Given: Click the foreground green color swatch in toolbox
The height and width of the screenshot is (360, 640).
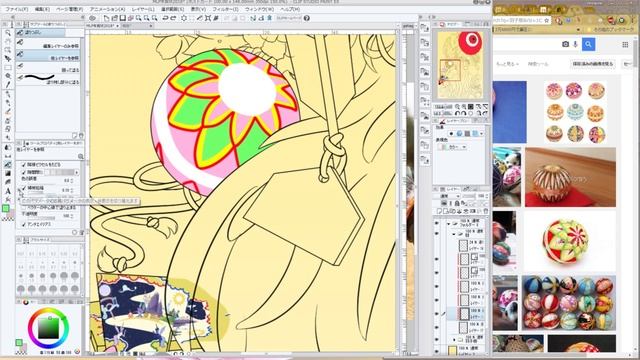Looking at the screenshot, I should pos(6,209).
